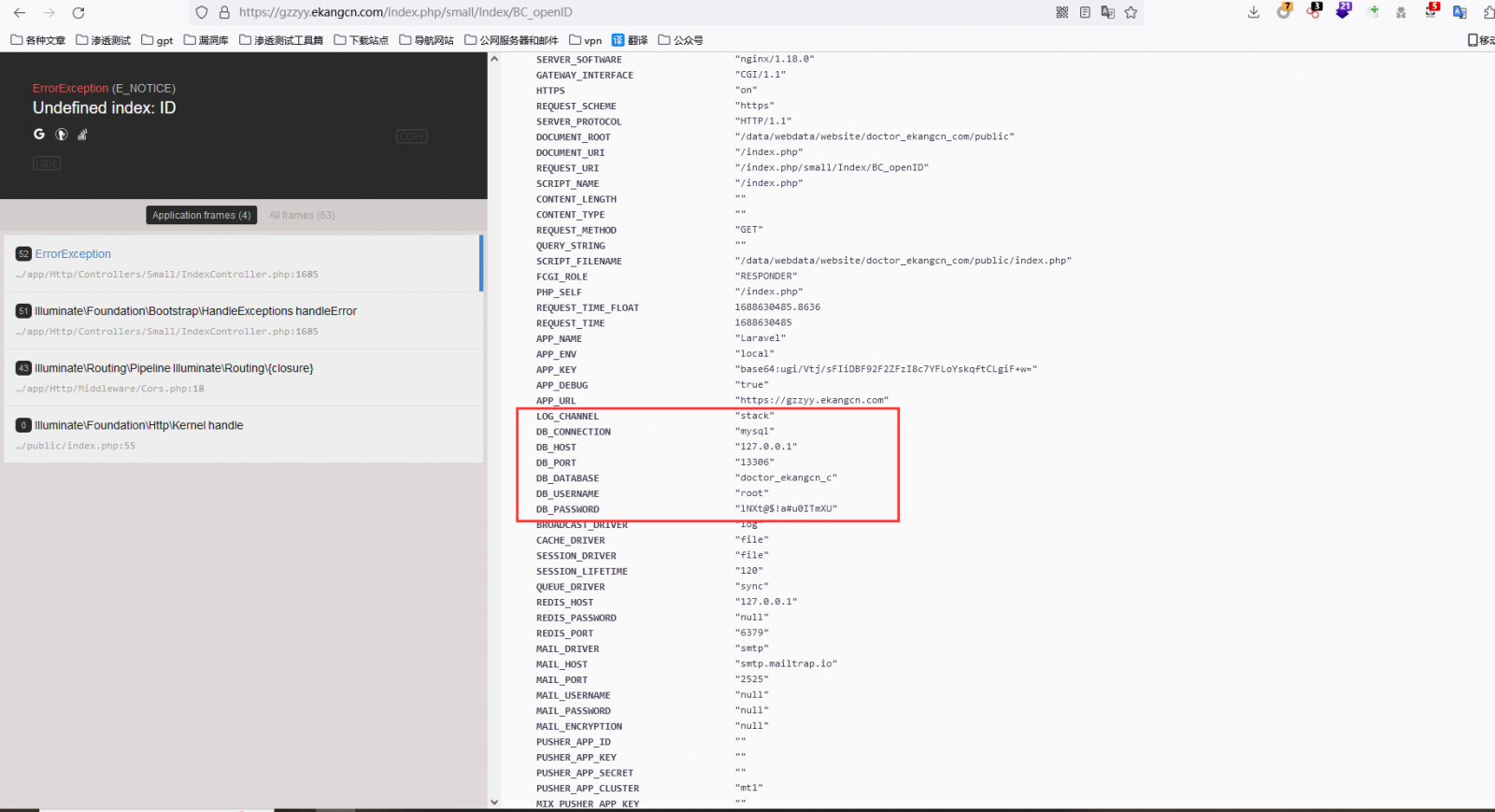Open the downloads panel
The image size is (1495, 812).
1254,12
